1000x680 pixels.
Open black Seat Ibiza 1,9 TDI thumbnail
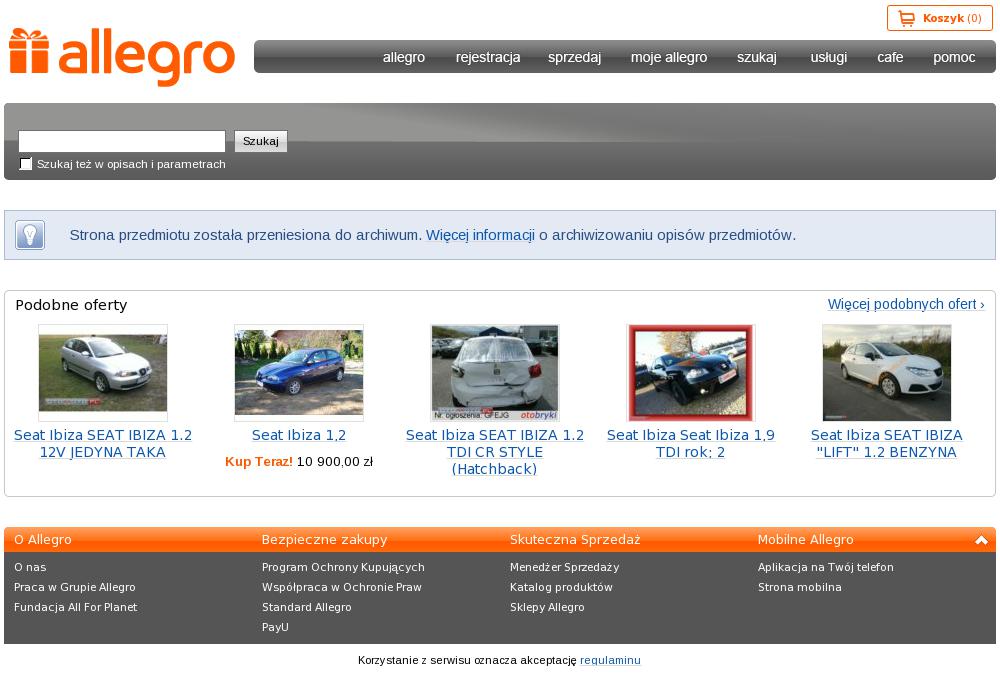[691, 373]
